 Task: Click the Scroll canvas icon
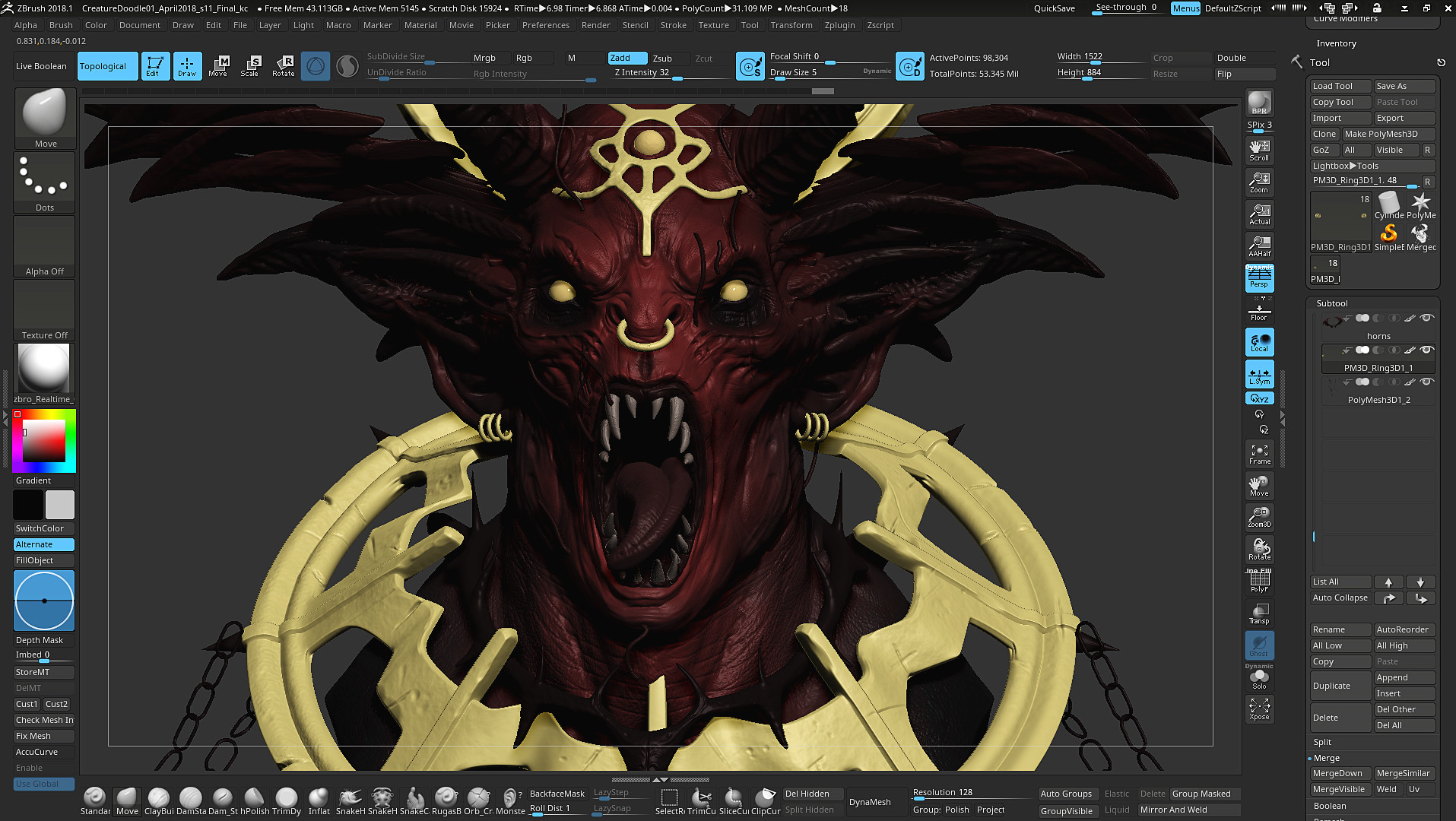pyautogui.click(x=1259, y=150)
